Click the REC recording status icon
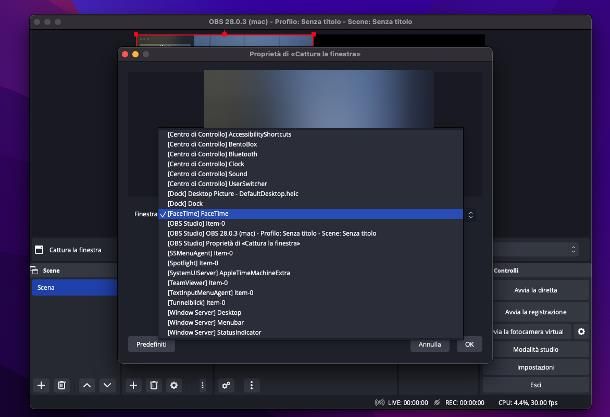 tap(437, 403)
